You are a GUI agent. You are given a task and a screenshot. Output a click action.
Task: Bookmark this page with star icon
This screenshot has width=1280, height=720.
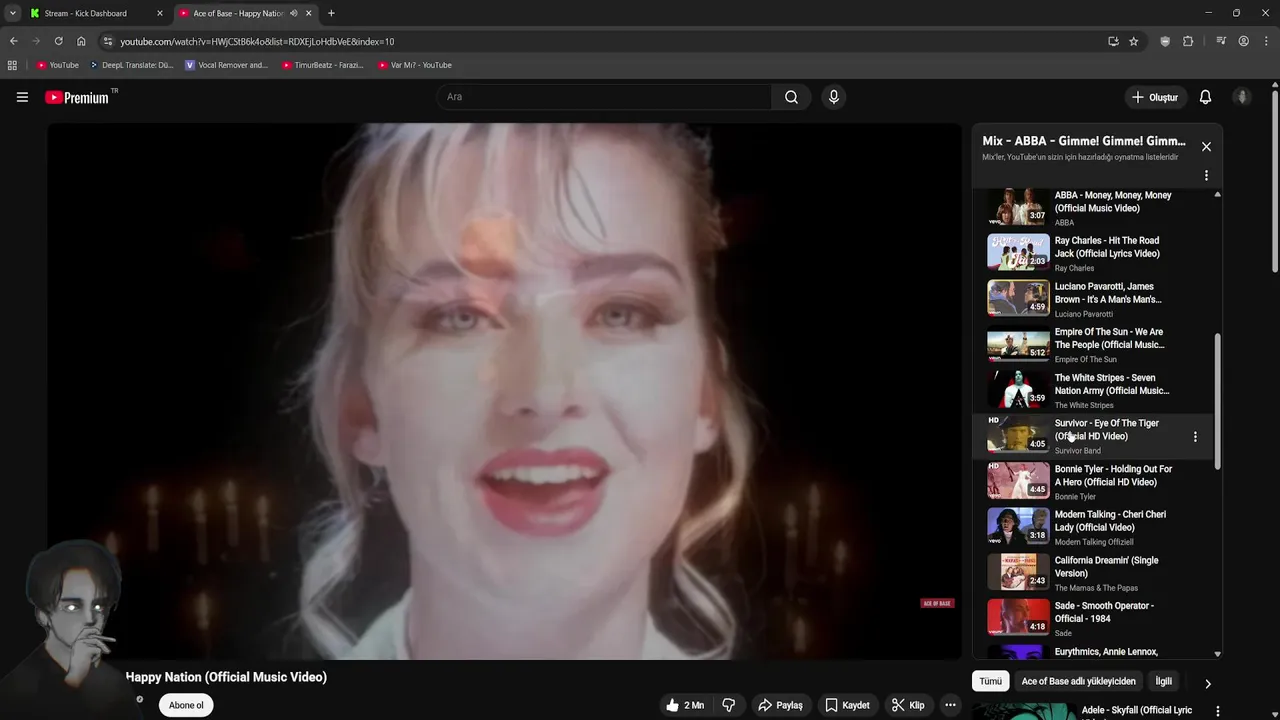pos(1133,41)
